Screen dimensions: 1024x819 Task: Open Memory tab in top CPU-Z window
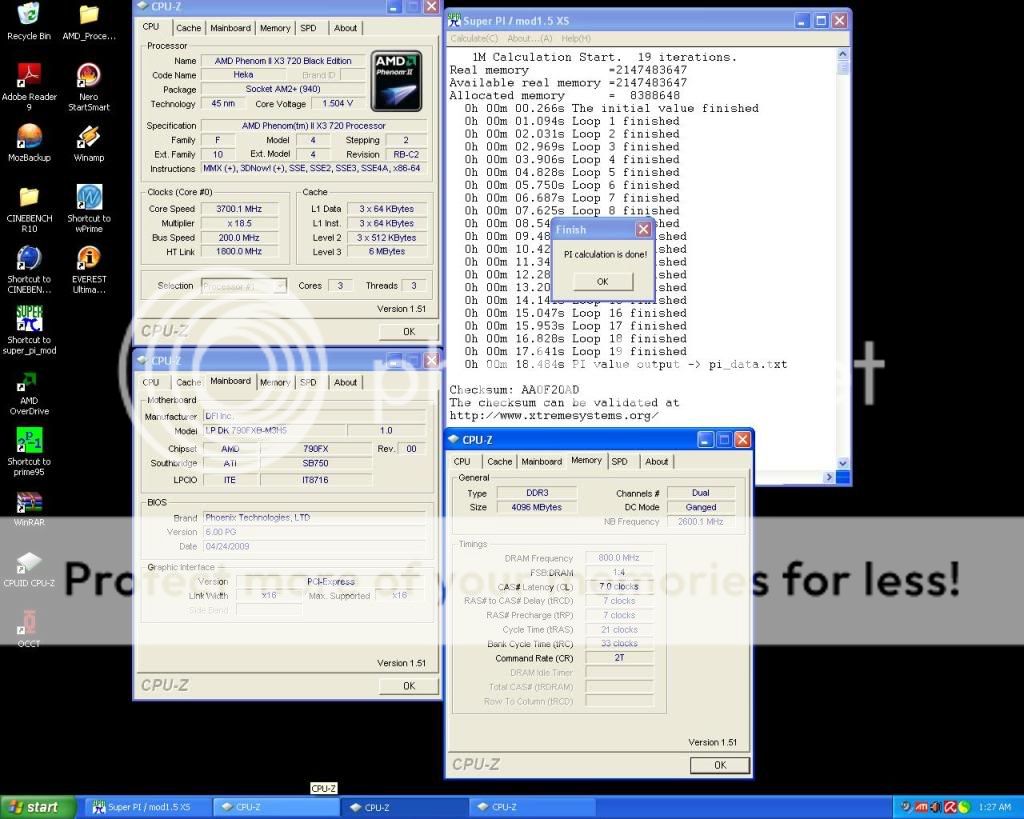point(275,28)
